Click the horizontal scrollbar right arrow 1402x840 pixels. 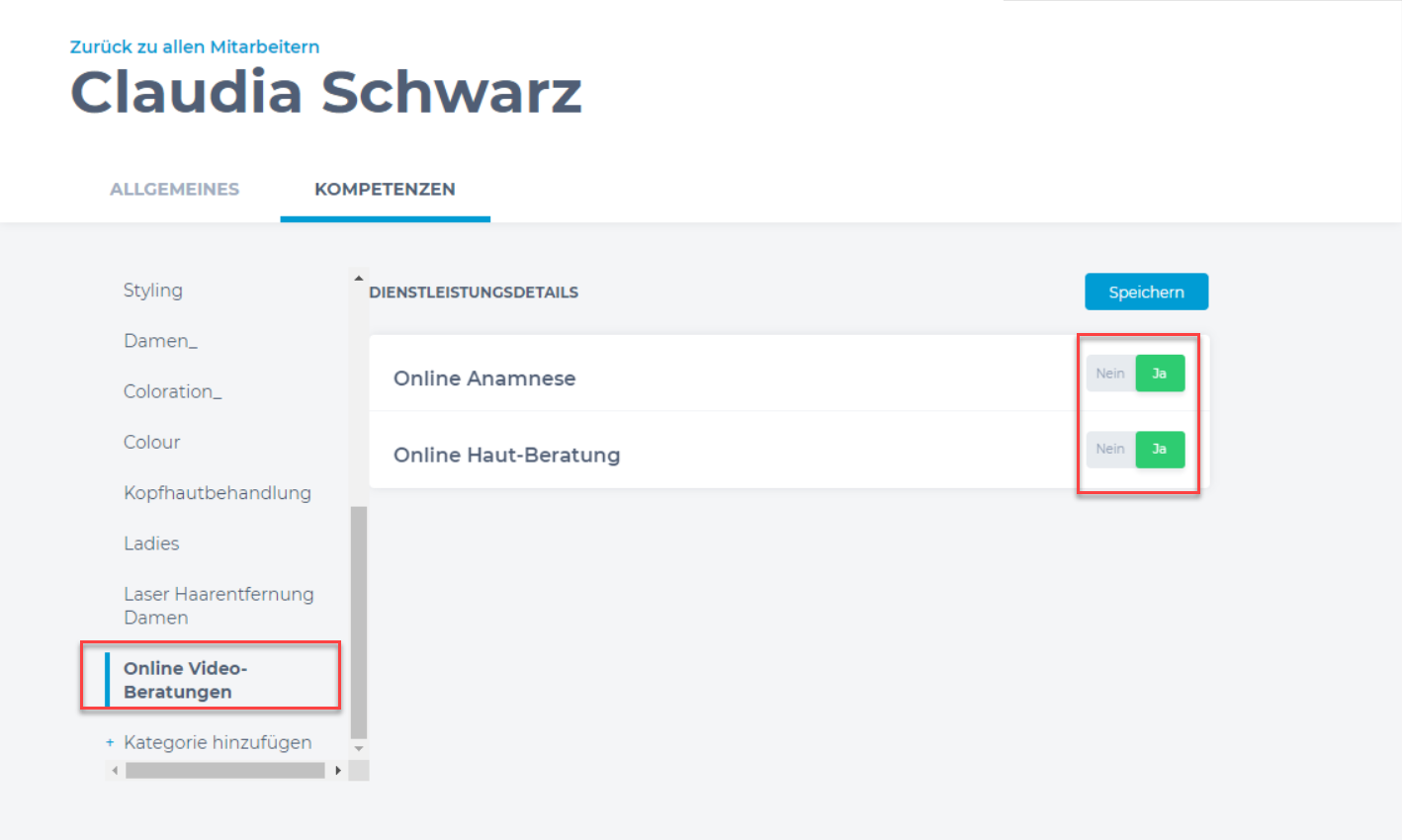(x=338, y=770)
